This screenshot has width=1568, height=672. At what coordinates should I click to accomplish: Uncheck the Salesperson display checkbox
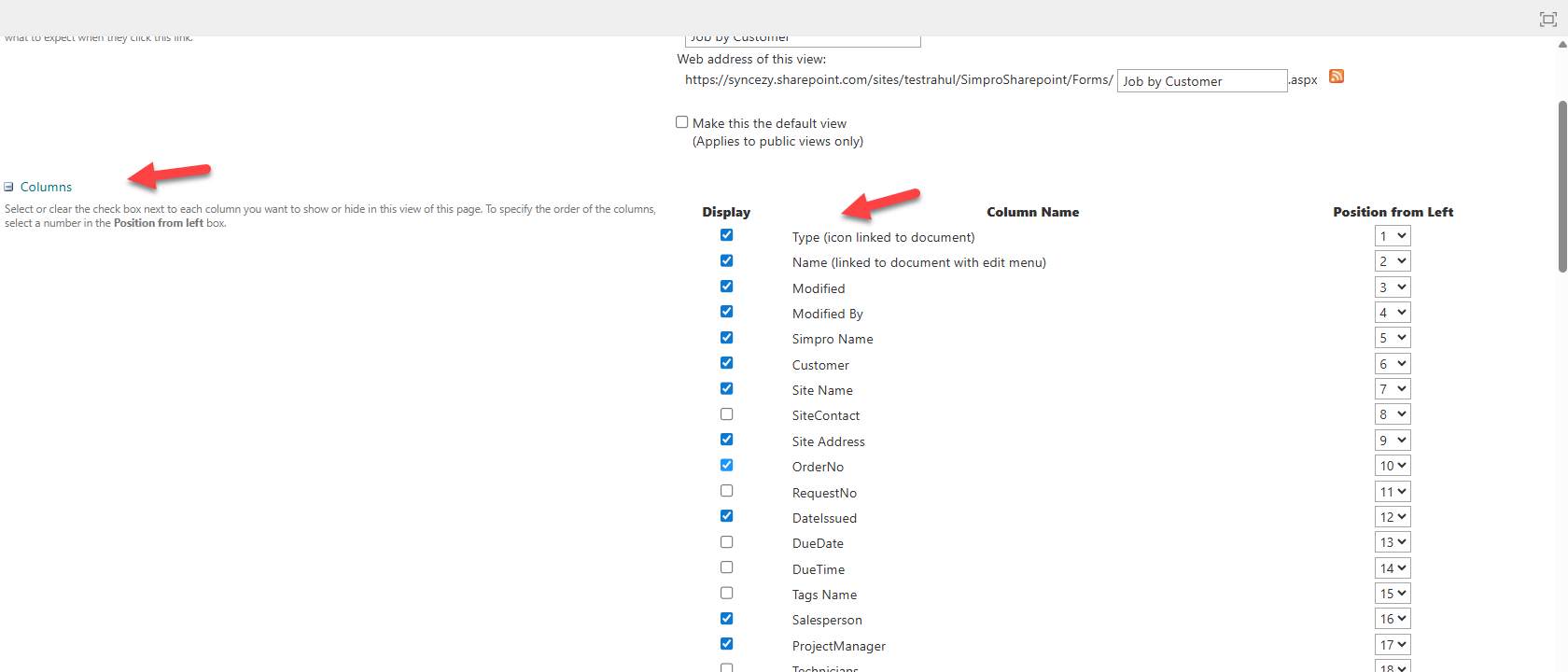[x=726, y=619]
